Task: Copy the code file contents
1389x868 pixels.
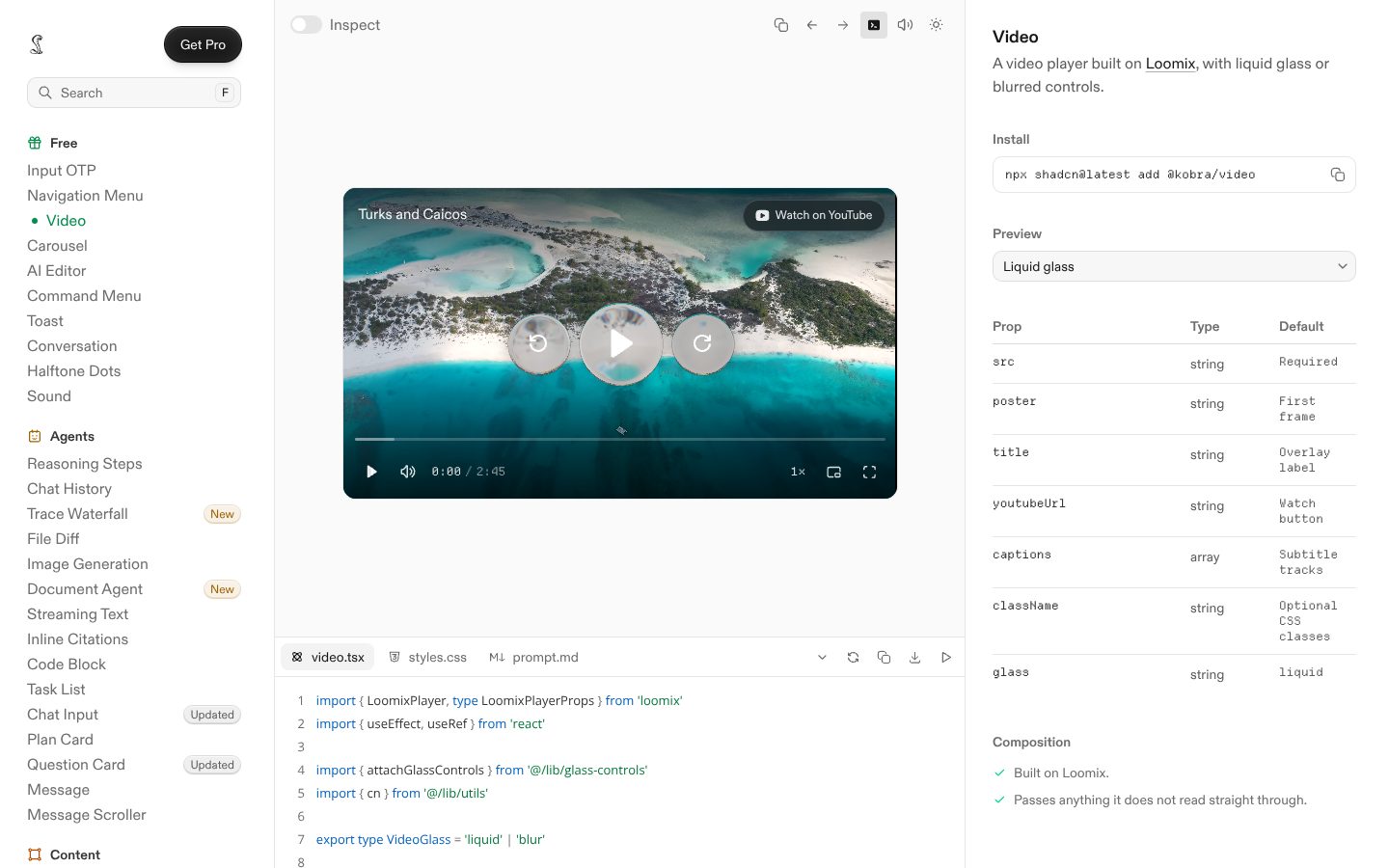Action: tap(884, 657)
